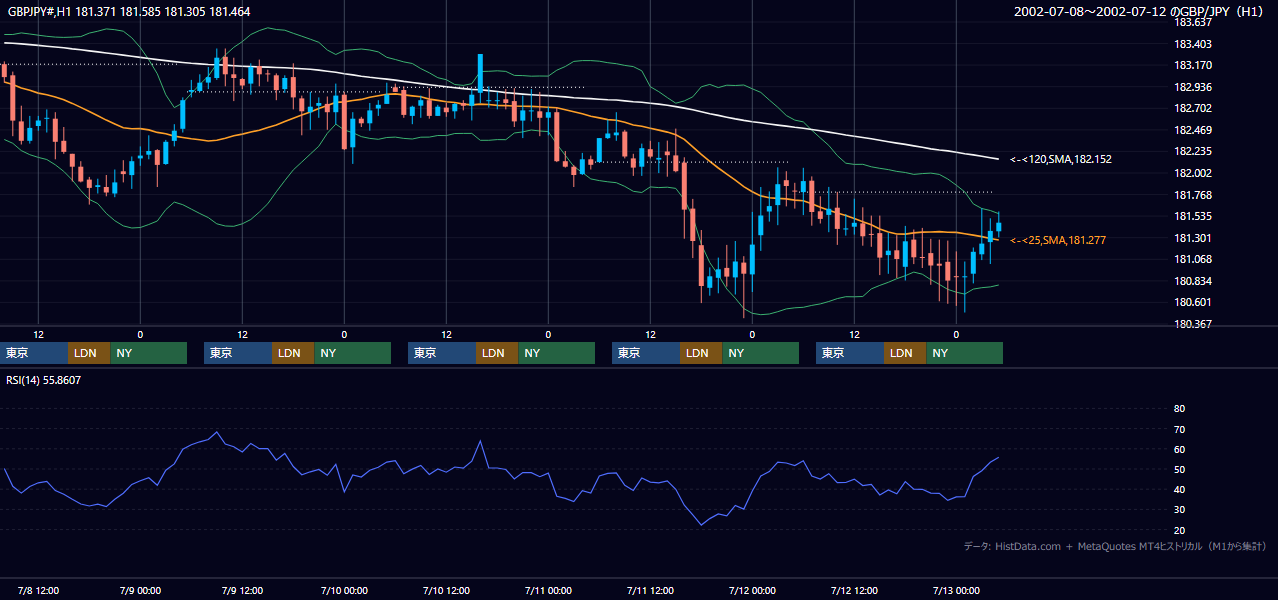Click the 7/10 00:00 time axis label
The width and height of the screenshot is (1278, 600).
[345, 590]
